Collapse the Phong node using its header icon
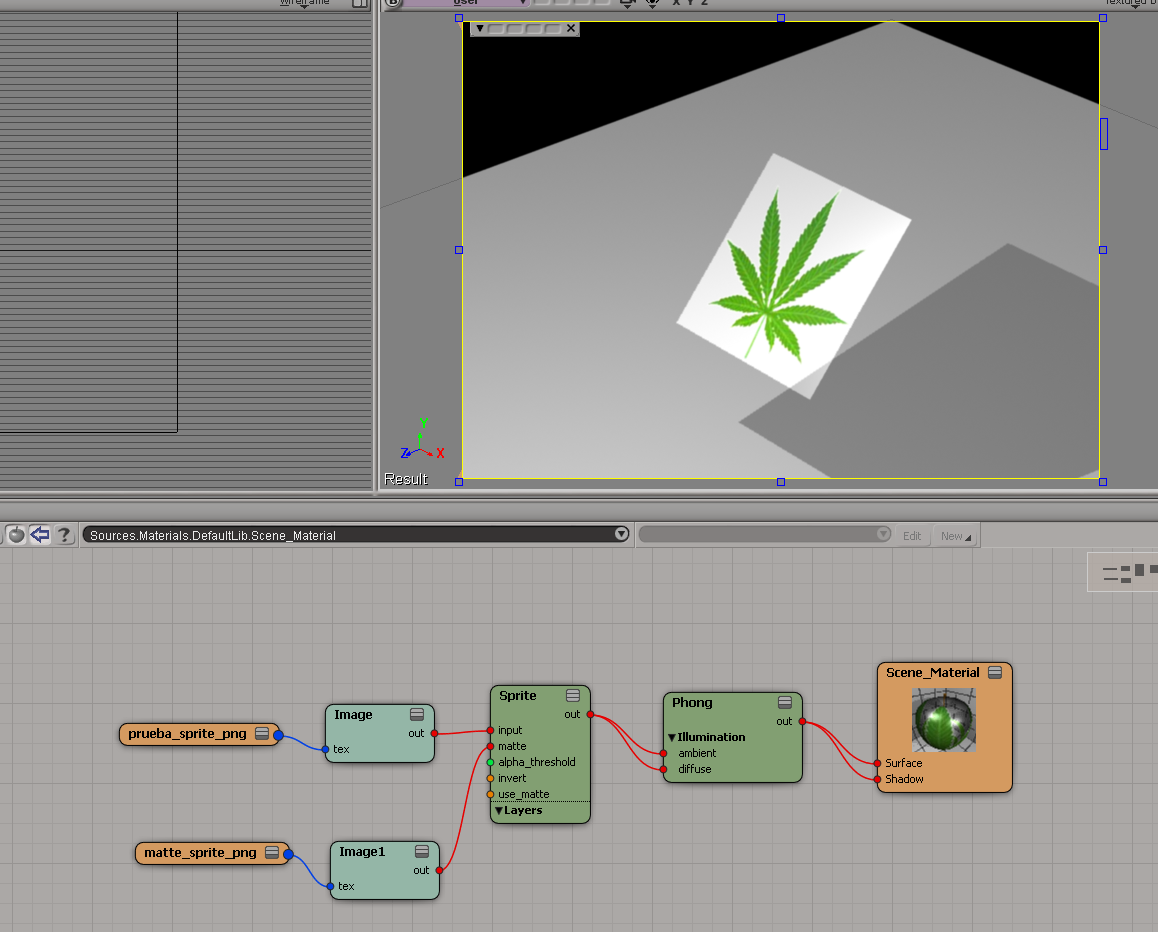Image resolution: width=1158 pixels, height=932 pixels. (x=785, y=702)
